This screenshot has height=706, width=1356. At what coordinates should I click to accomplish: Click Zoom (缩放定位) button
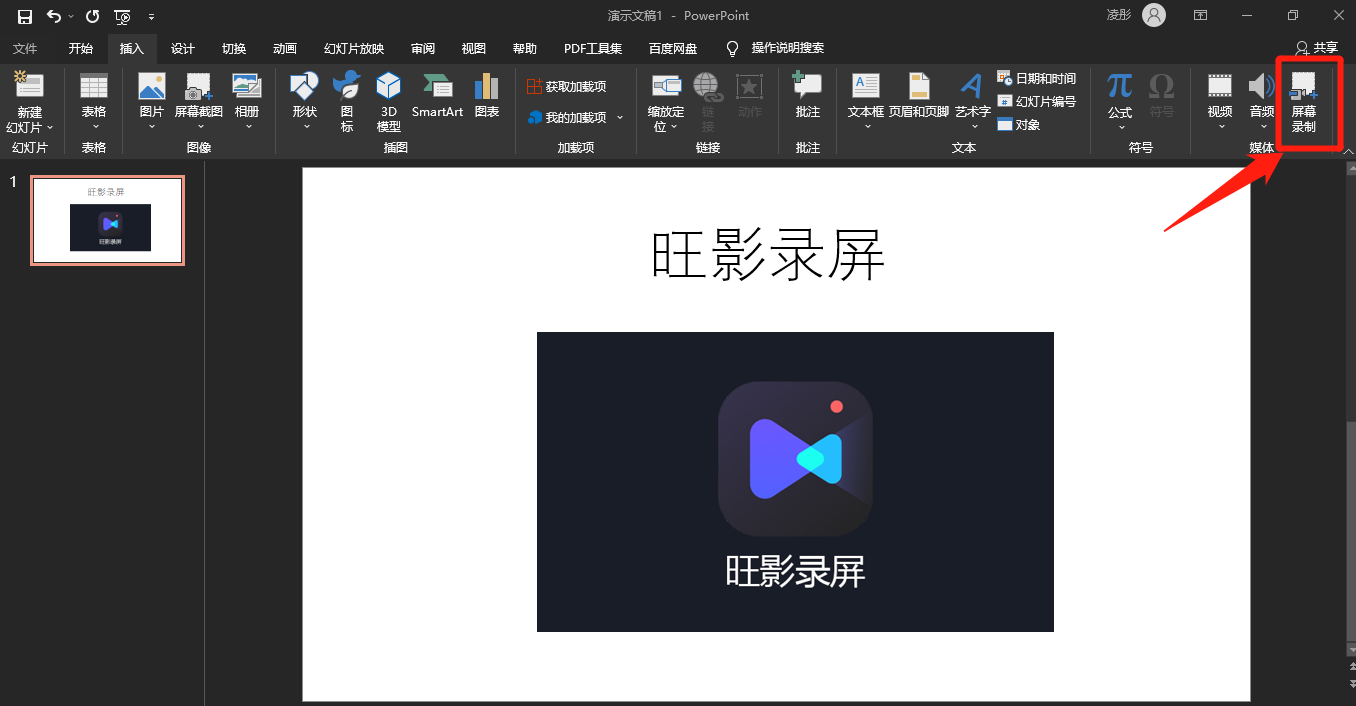click(666, 103)
